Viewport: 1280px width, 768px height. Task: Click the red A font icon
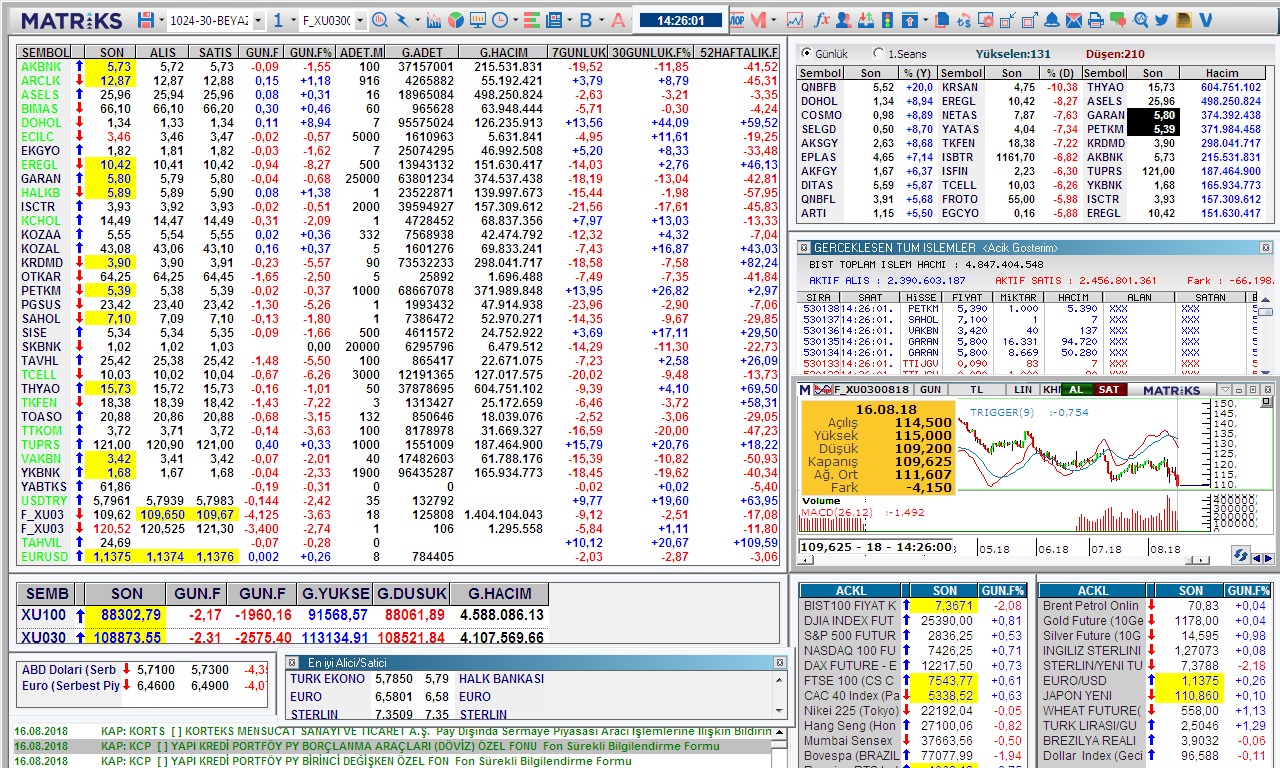pyautogui.click(x=617, y=20)
